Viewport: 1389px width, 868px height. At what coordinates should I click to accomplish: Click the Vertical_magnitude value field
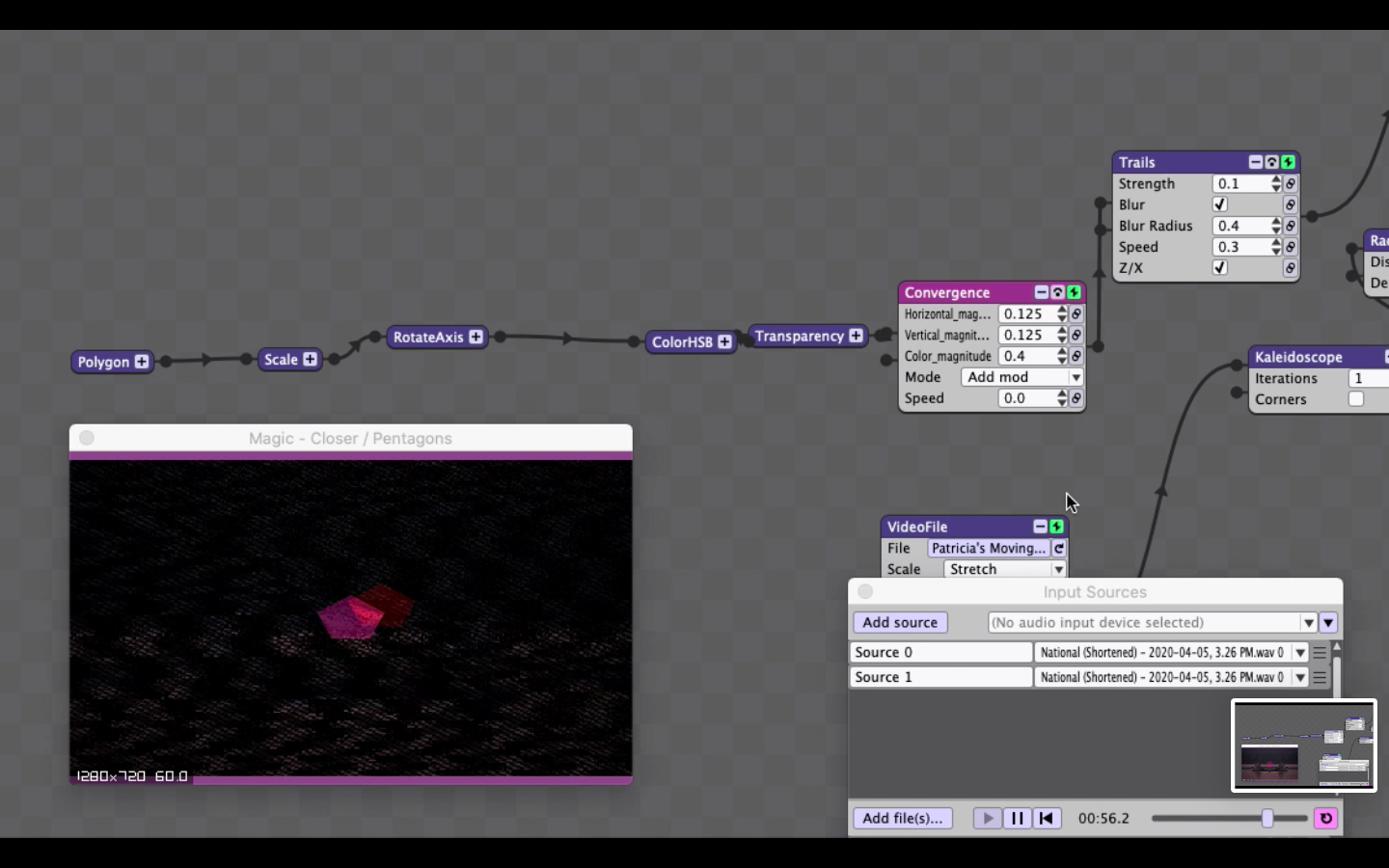tap(1027, 335)
